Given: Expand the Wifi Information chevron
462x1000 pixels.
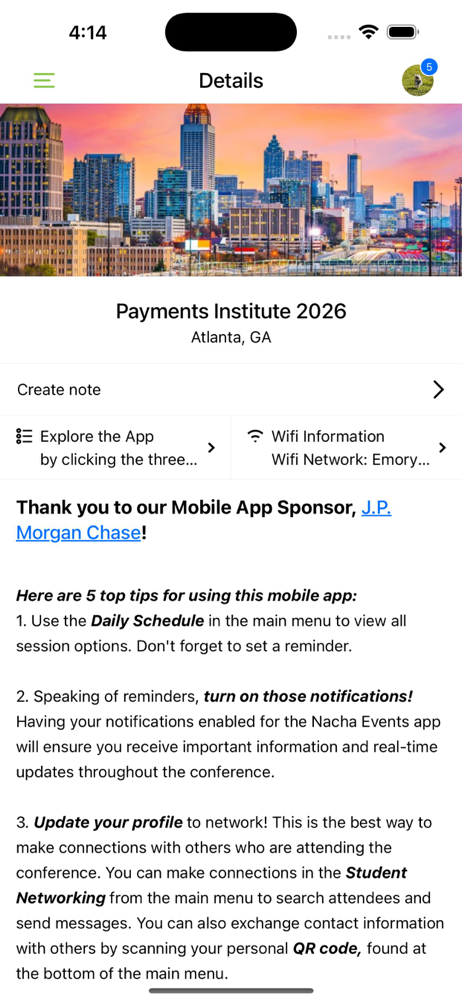Looking at the screenshot, I should 443,448.
